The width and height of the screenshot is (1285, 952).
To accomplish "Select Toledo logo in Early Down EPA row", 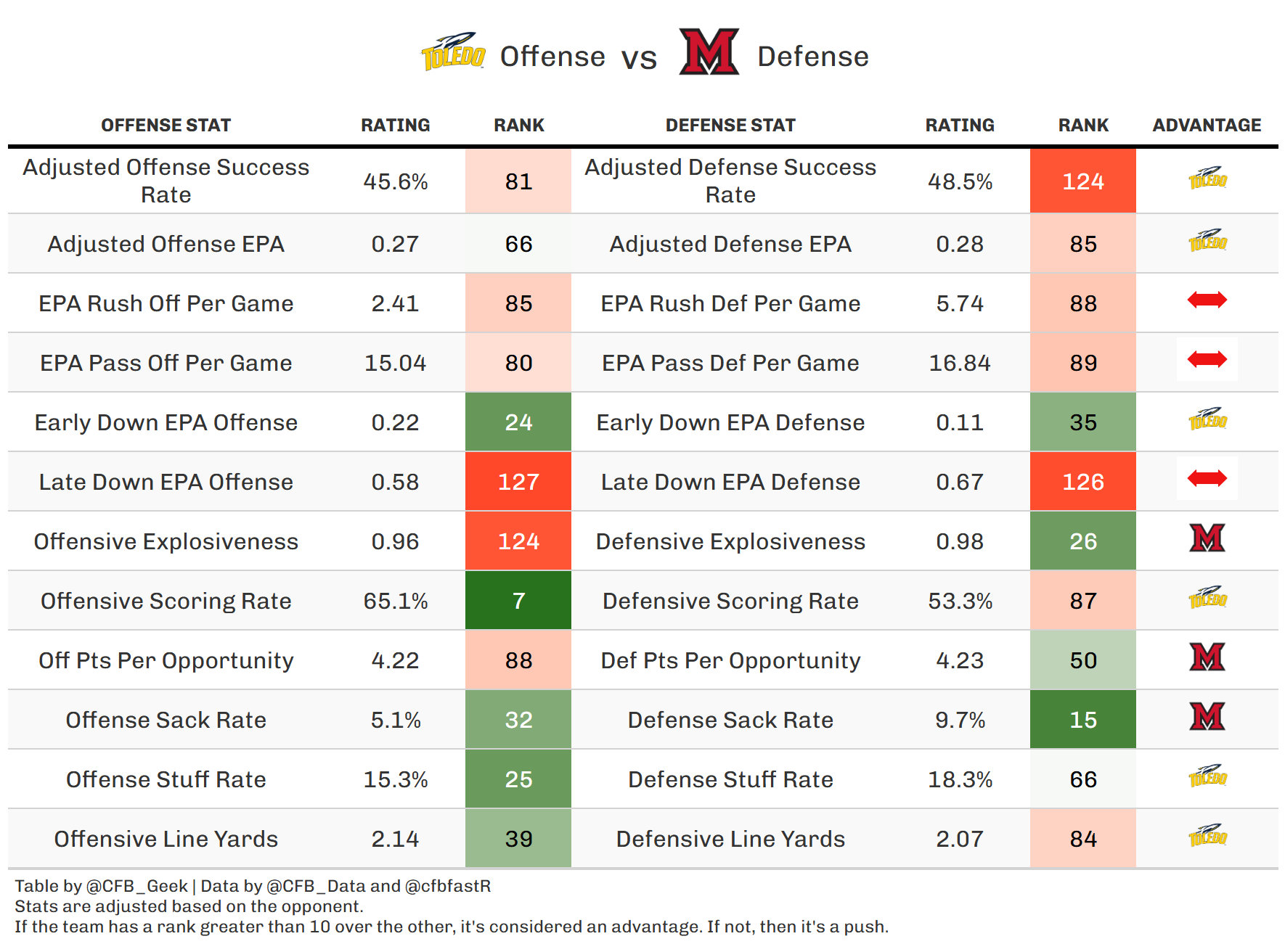I will (1207, 419).
